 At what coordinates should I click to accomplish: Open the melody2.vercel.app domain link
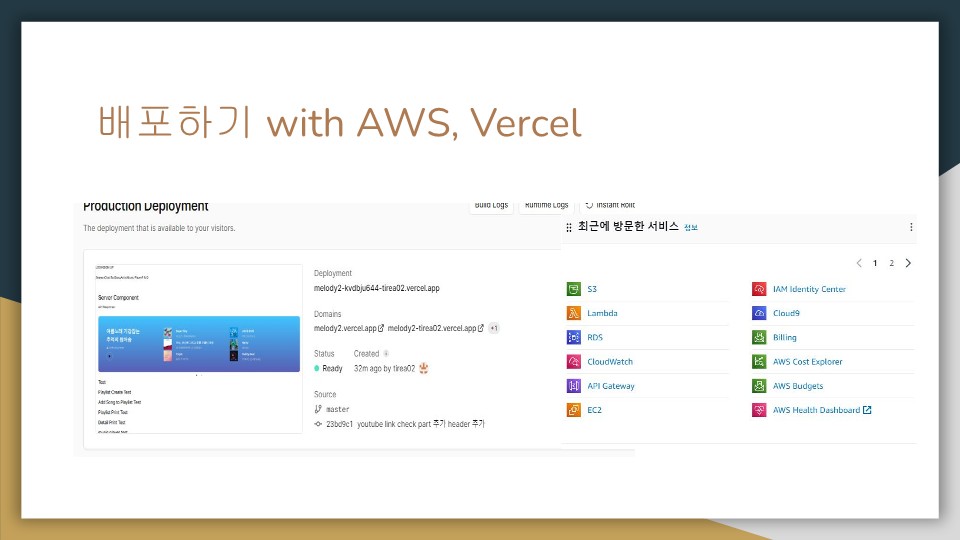tap(345, 328)
